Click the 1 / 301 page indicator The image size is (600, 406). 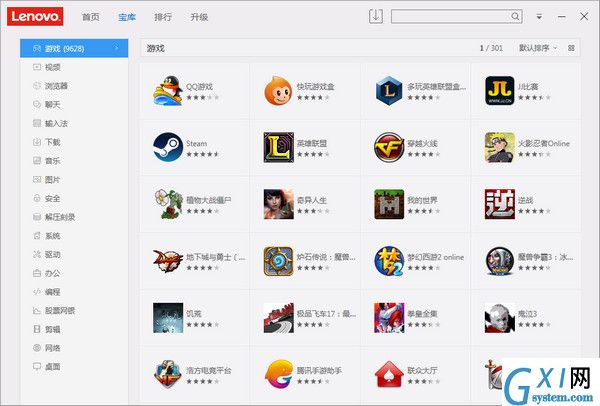point(491,48)
